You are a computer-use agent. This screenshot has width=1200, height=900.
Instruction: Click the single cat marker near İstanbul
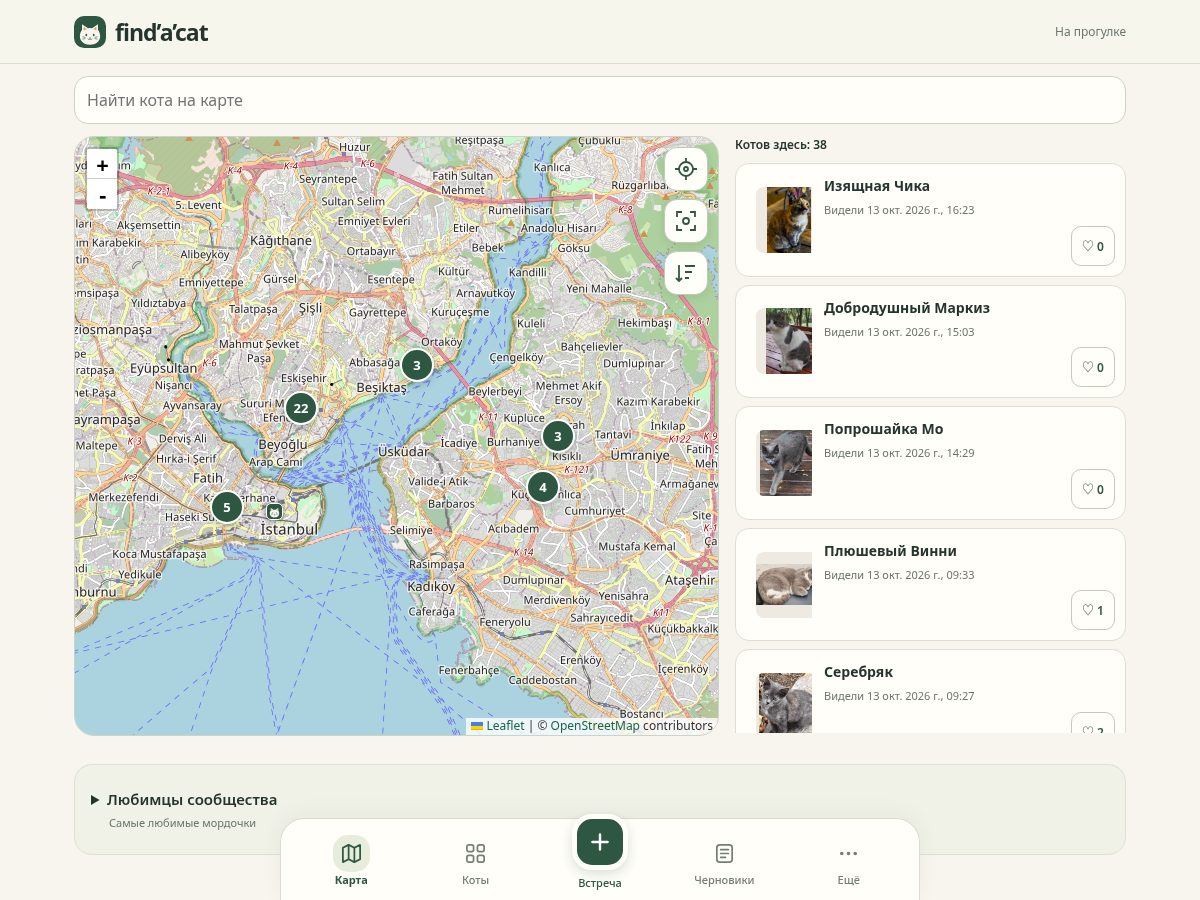275,511
